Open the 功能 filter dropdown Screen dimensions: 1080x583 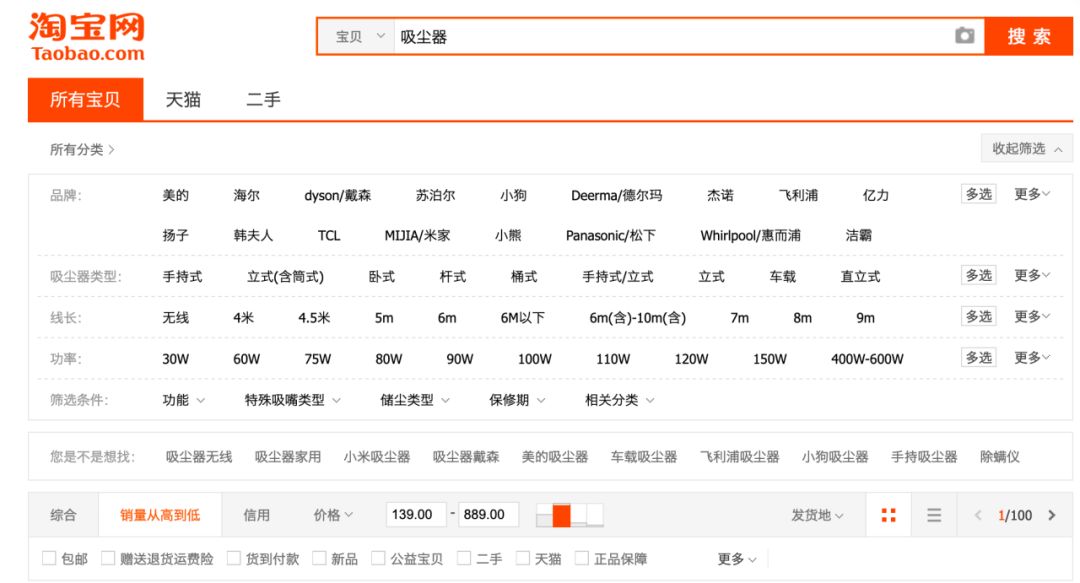(183, 400)
